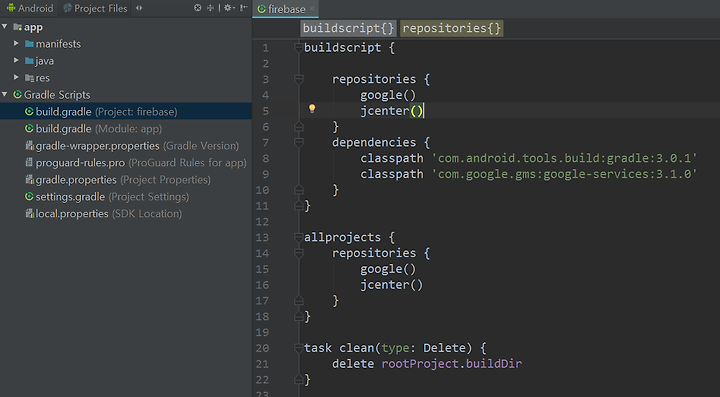Switch to the Project Files view tab
720x397 pixels.
95,8
